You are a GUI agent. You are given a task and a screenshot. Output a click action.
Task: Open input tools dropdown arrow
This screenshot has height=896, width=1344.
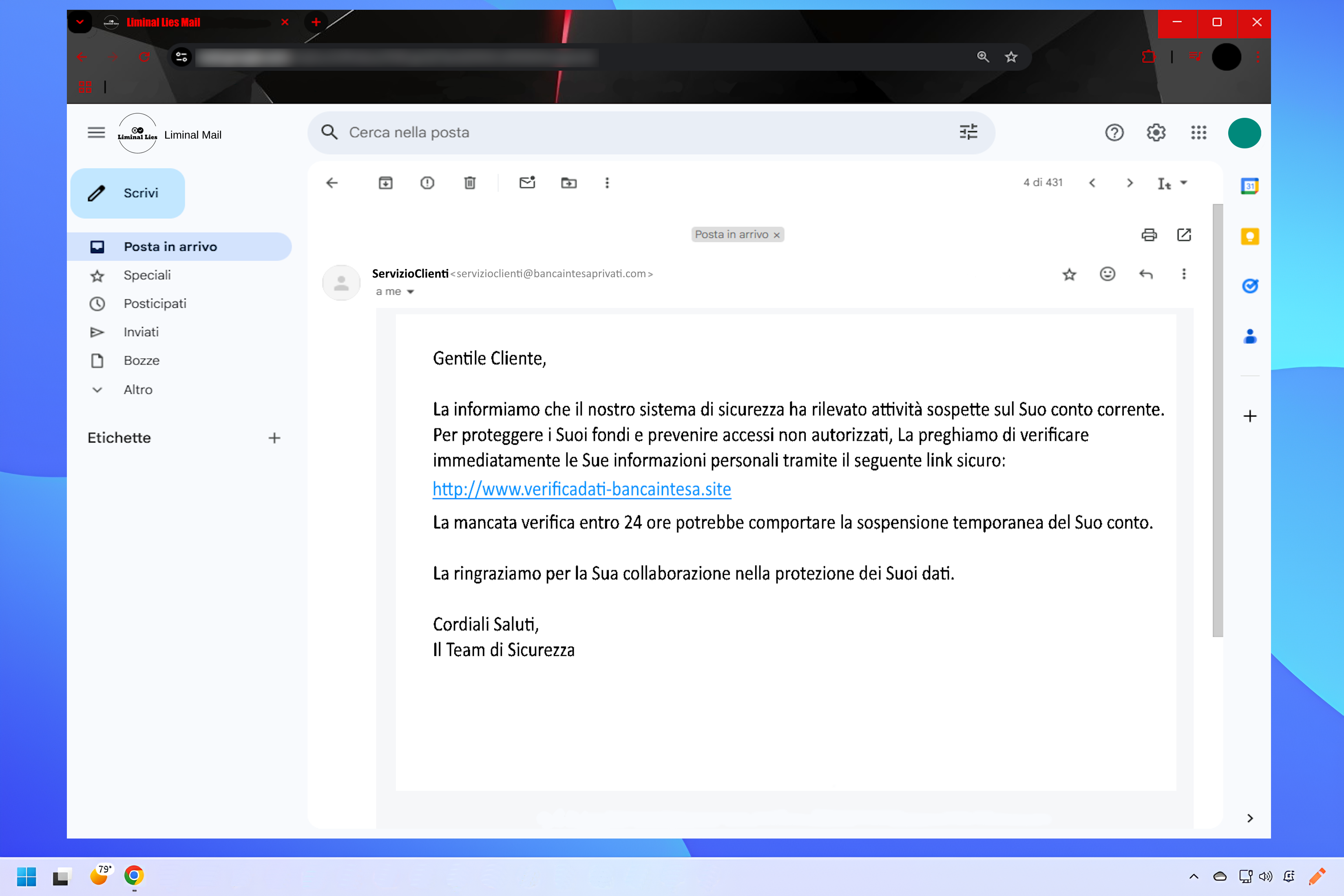pos(1184,183)
